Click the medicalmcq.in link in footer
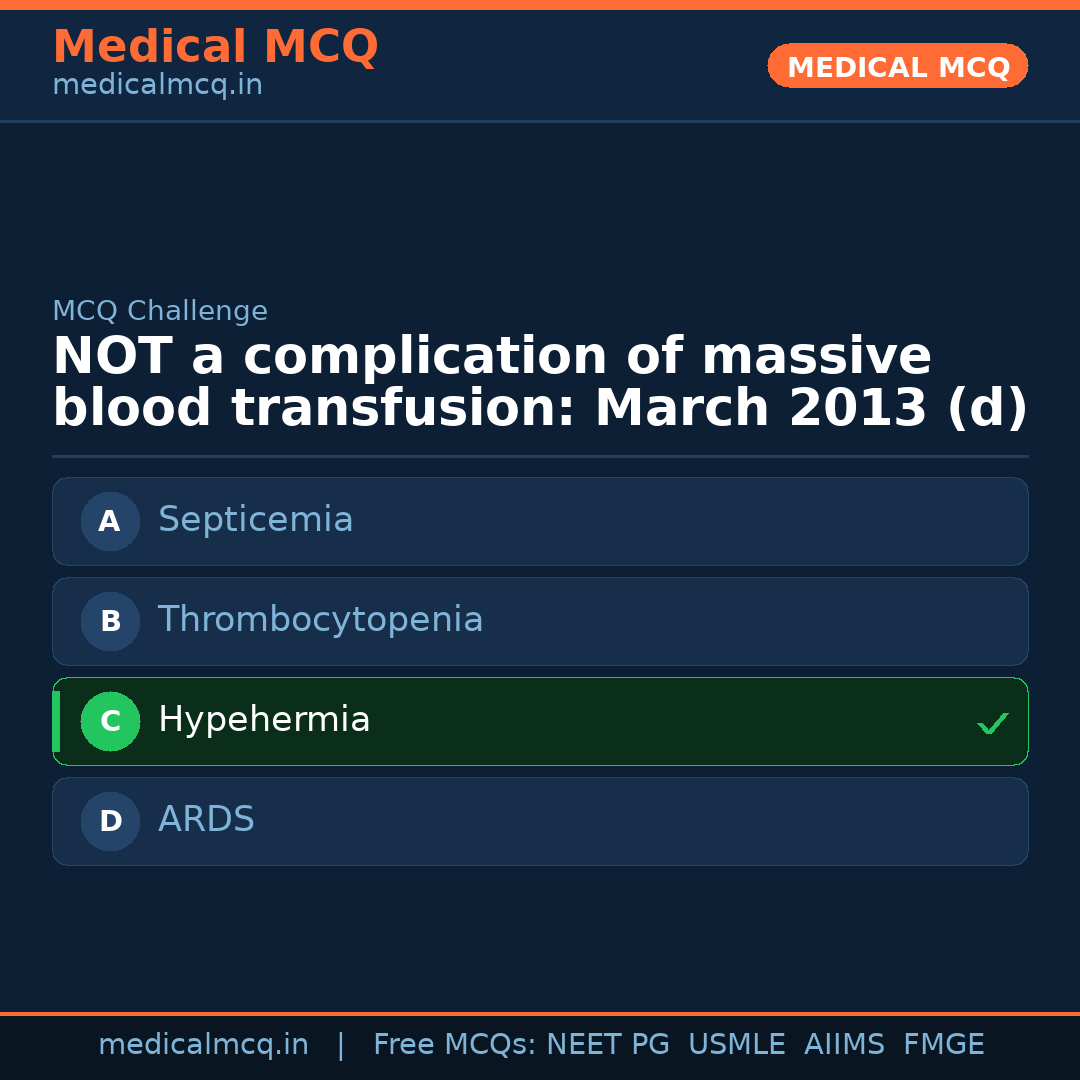This screenshot has width=1080, height=1080. point(203,1045)
